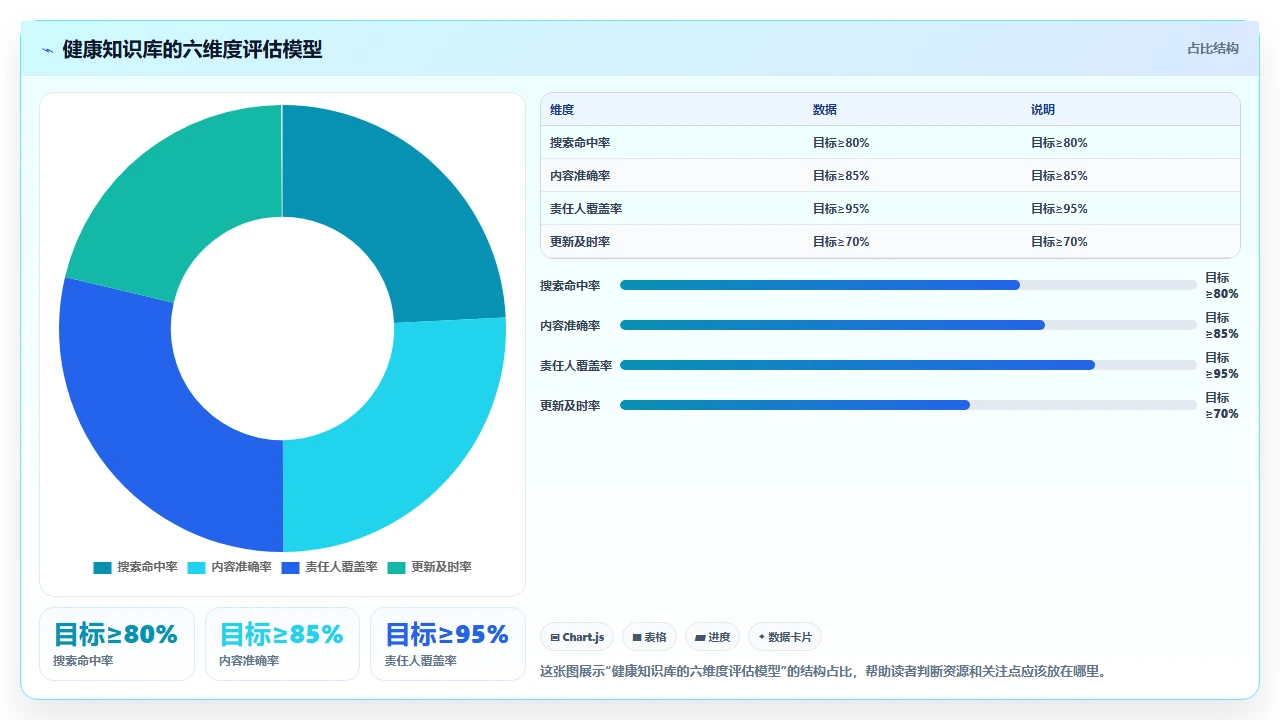This screenshot has height=720, width=1280.
Task: Click the 数据 table column header
Action: pyautogui.click(x=825, y=110)
